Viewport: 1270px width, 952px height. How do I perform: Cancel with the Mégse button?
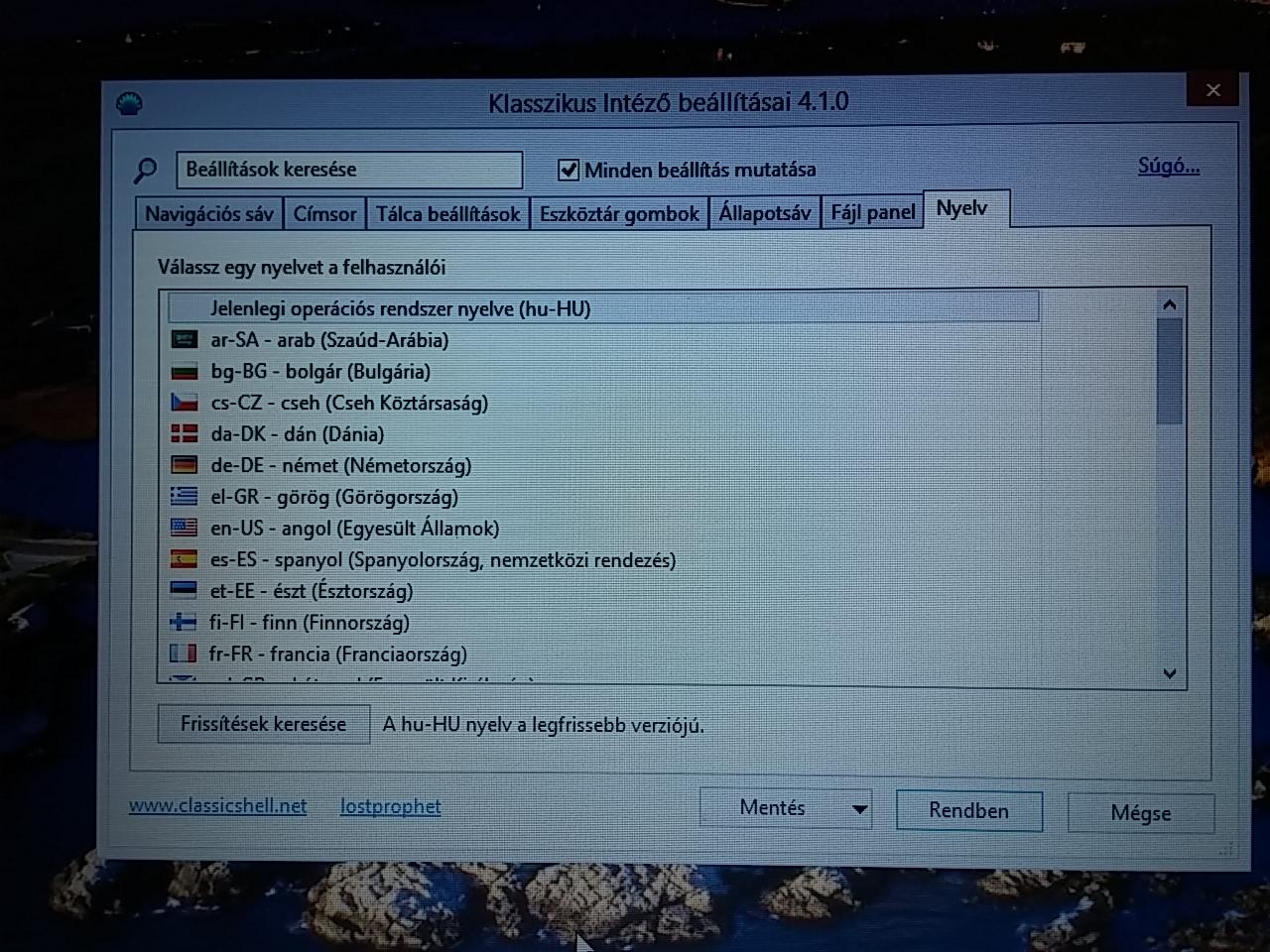1141,813
